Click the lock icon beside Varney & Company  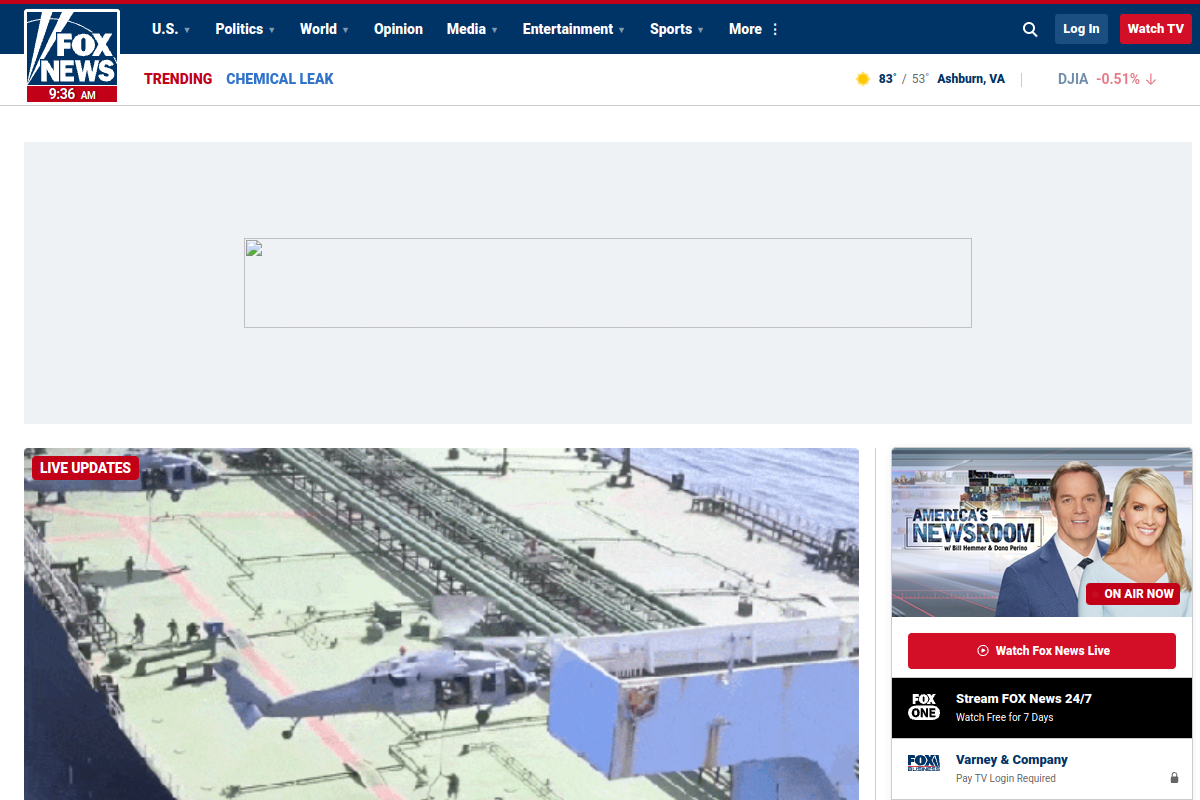point(1174,776)
